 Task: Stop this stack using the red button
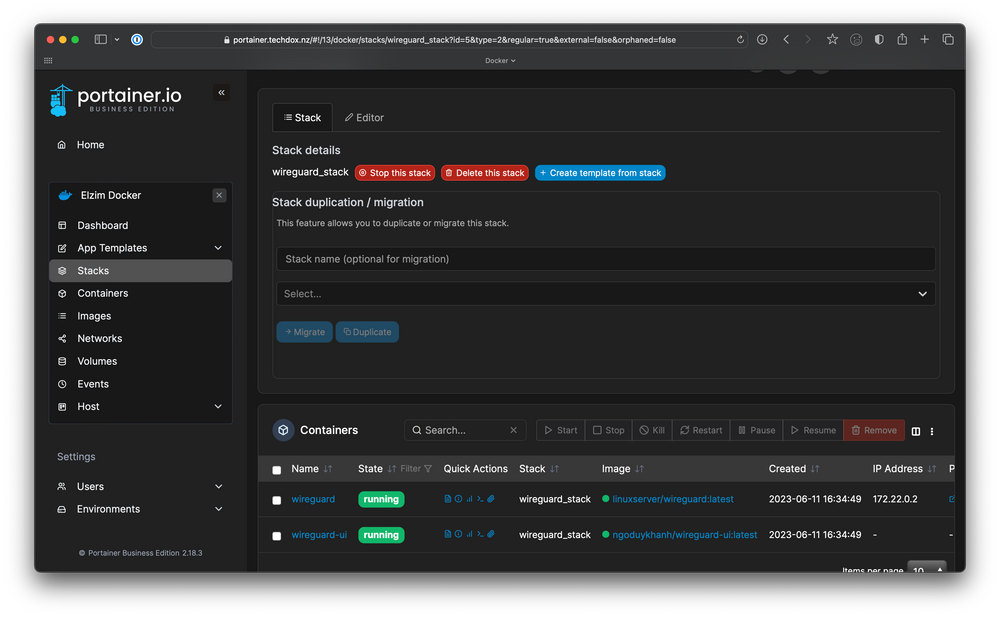point(394,172)
